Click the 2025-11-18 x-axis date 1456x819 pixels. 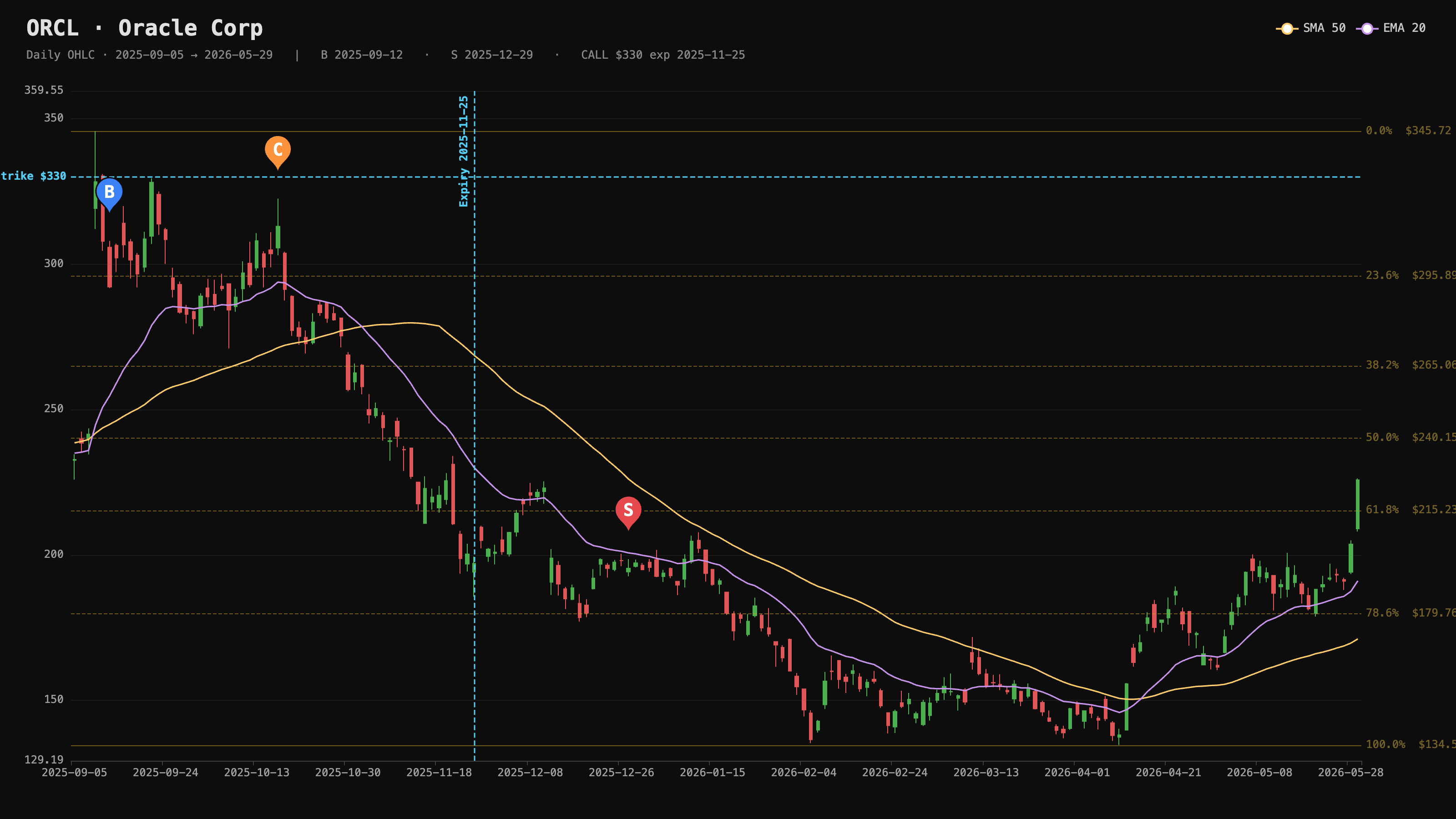click(439, 773)
